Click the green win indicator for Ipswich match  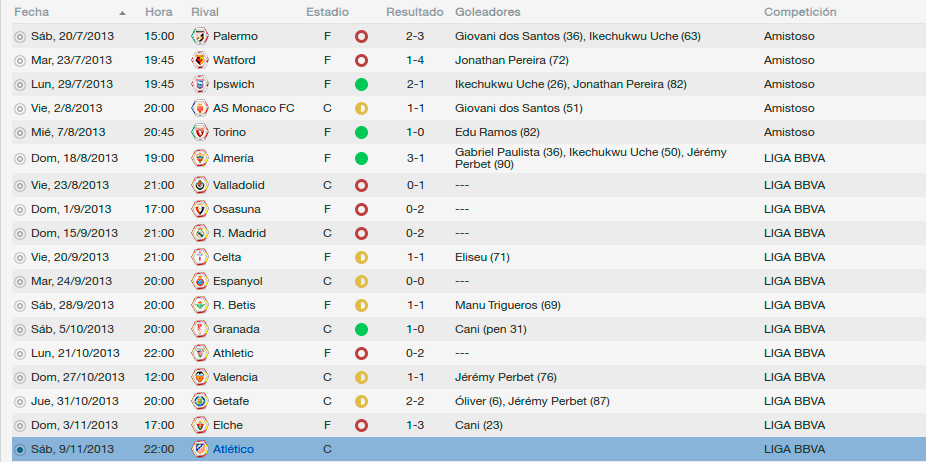[x=361, y=84]
